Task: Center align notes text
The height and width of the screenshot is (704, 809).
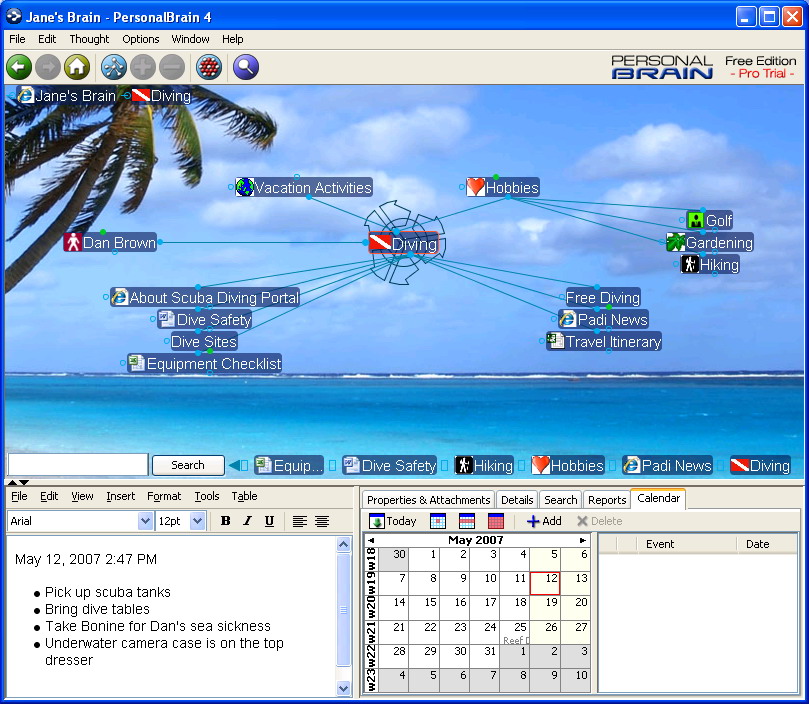Action: [322, 521]
